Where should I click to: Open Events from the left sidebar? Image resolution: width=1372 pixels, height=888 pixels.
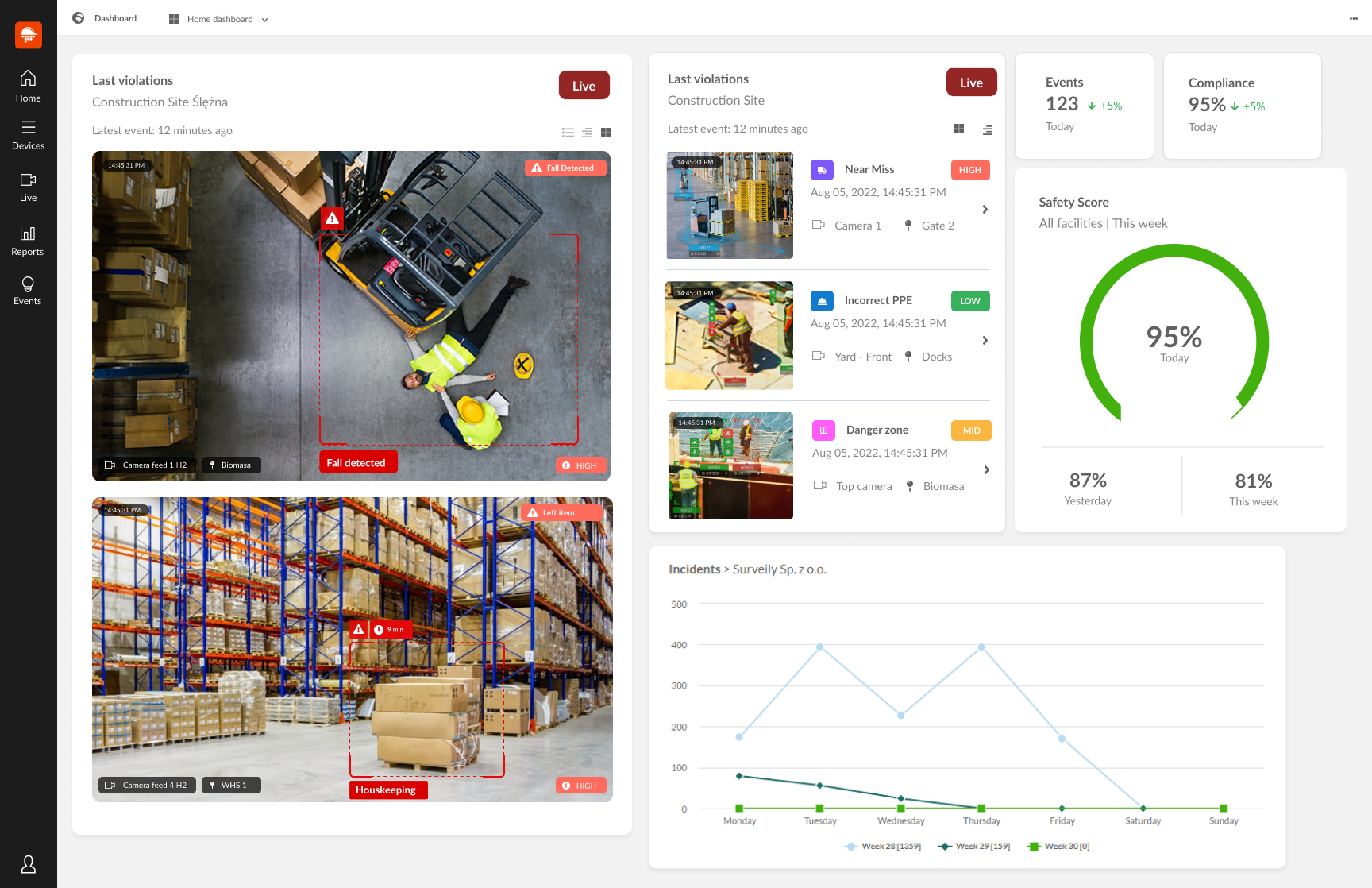pyautogui.click(x=28, y=291)
